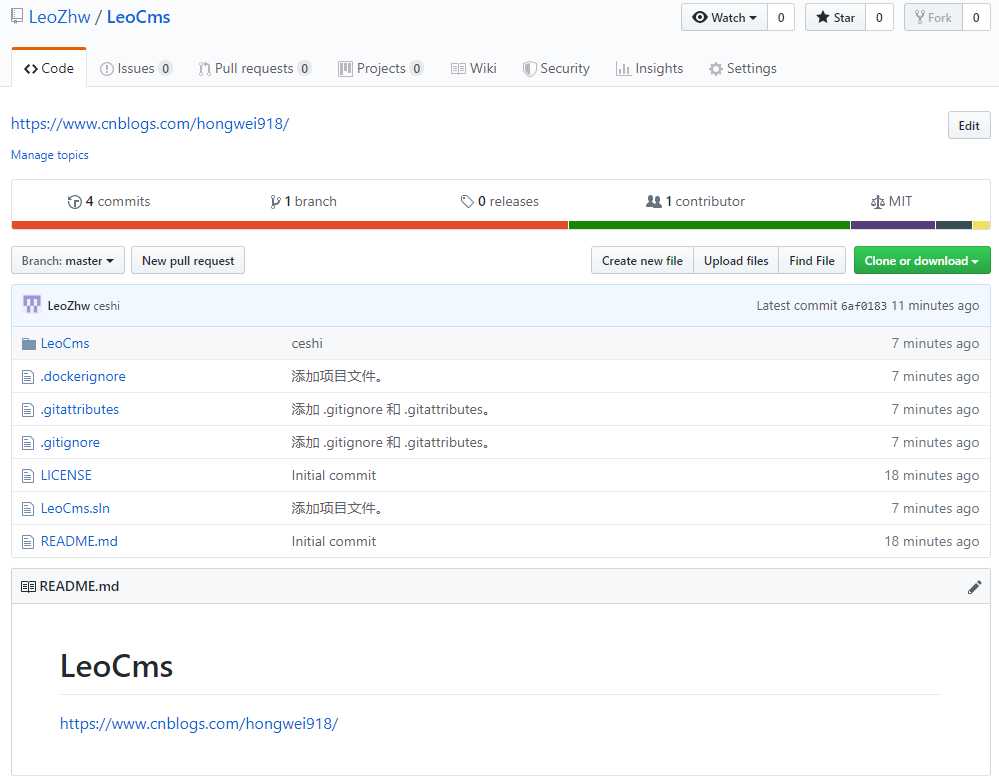The height and width of the screenshot is (784, 999).
Task: Open the Issues tab
Action: pyautogui.click(x=136, y=69)
